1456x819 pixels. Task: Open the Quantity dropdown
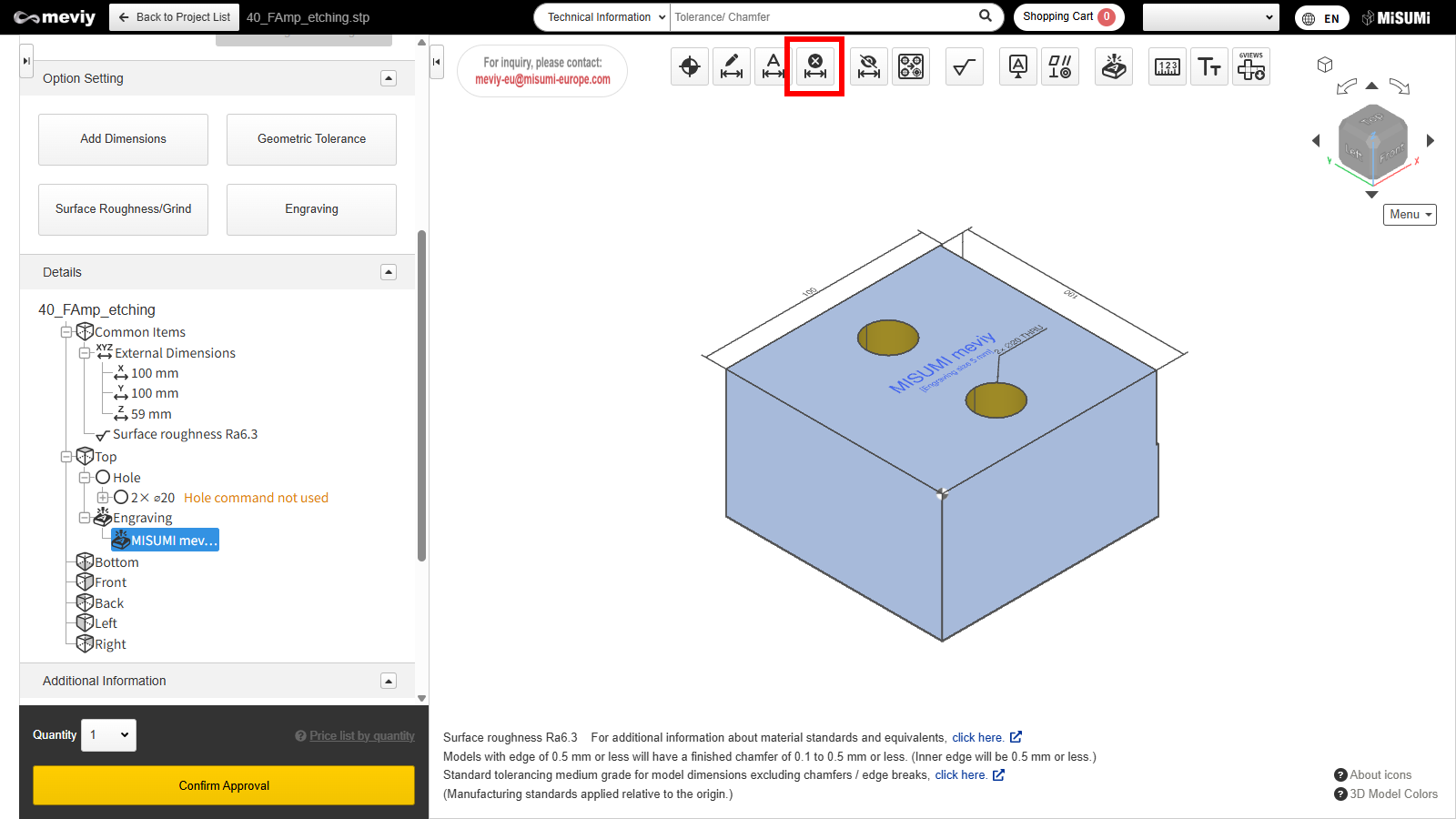109,735
